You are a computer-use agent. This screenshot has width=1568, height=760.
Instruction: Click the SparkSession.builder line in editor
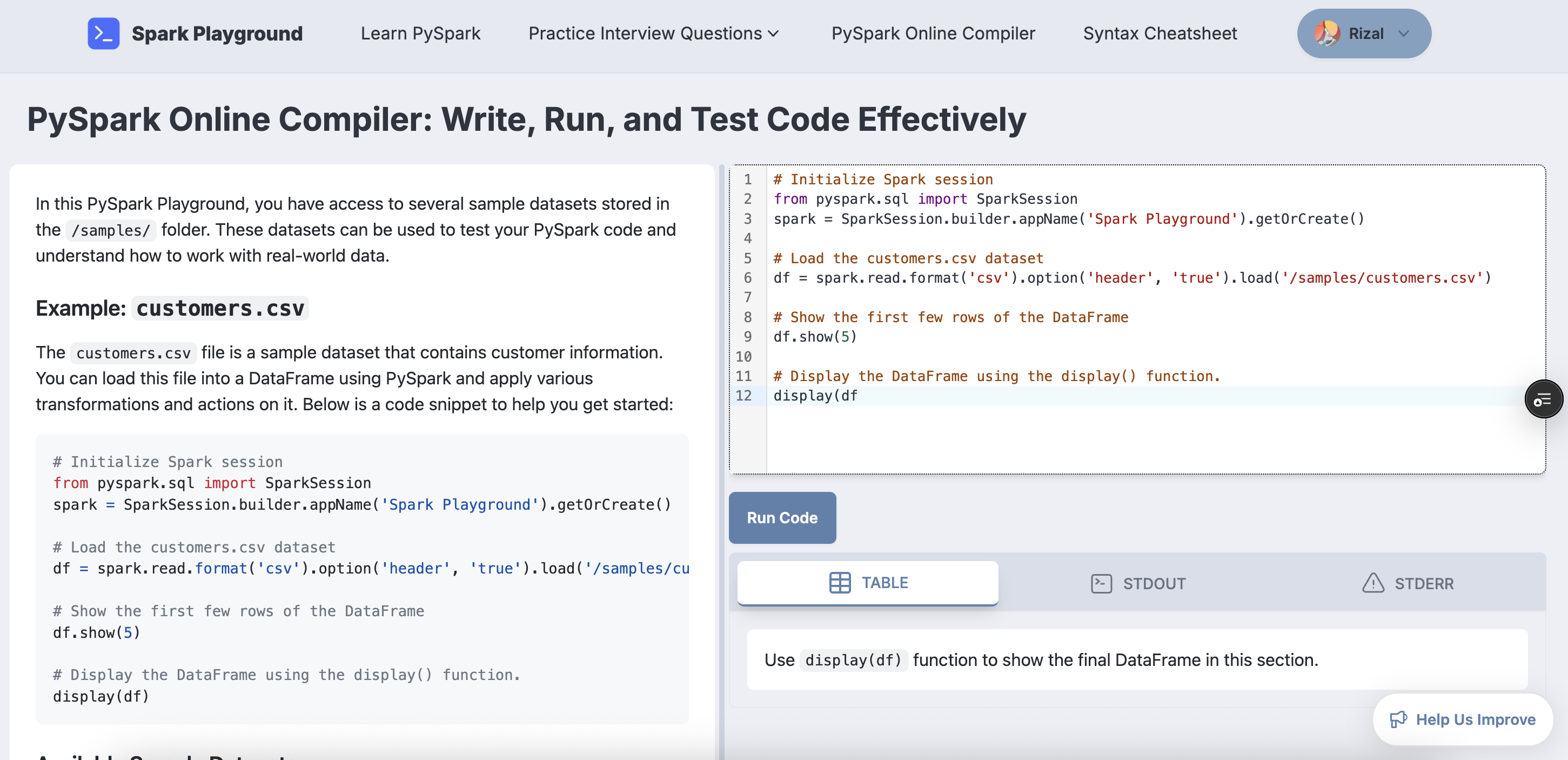[1069, 218]
